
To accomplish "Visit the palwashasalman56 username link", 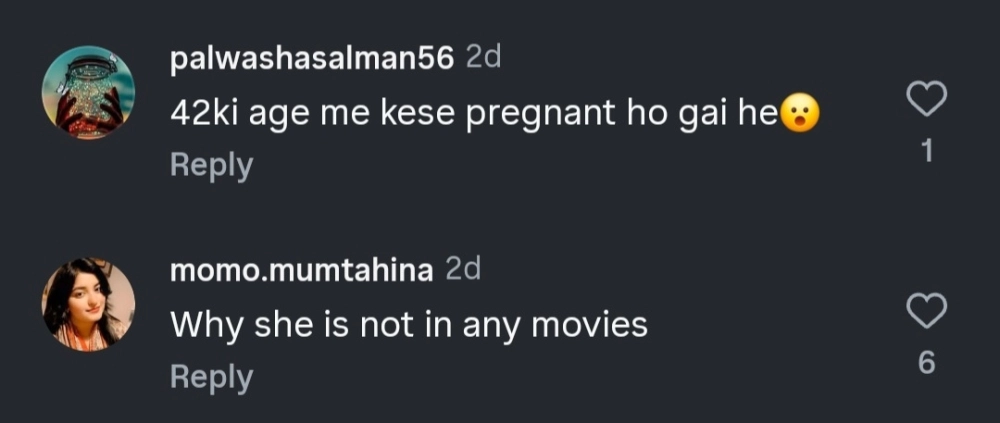I will click(x=312, y=60).
